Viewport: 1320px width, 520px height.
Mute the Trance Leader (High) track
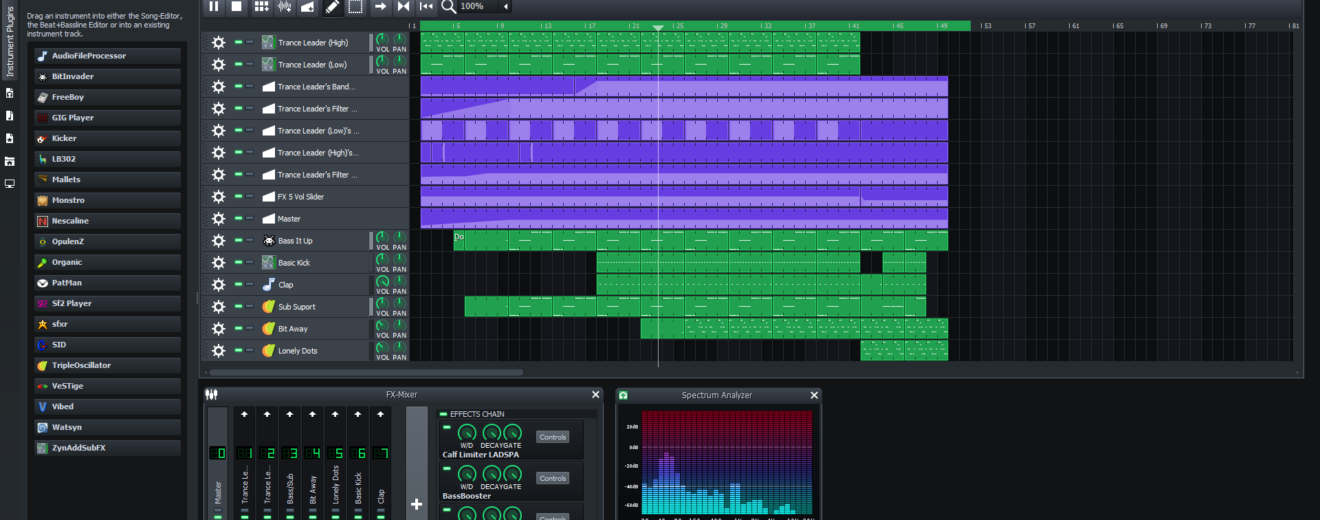239,43
